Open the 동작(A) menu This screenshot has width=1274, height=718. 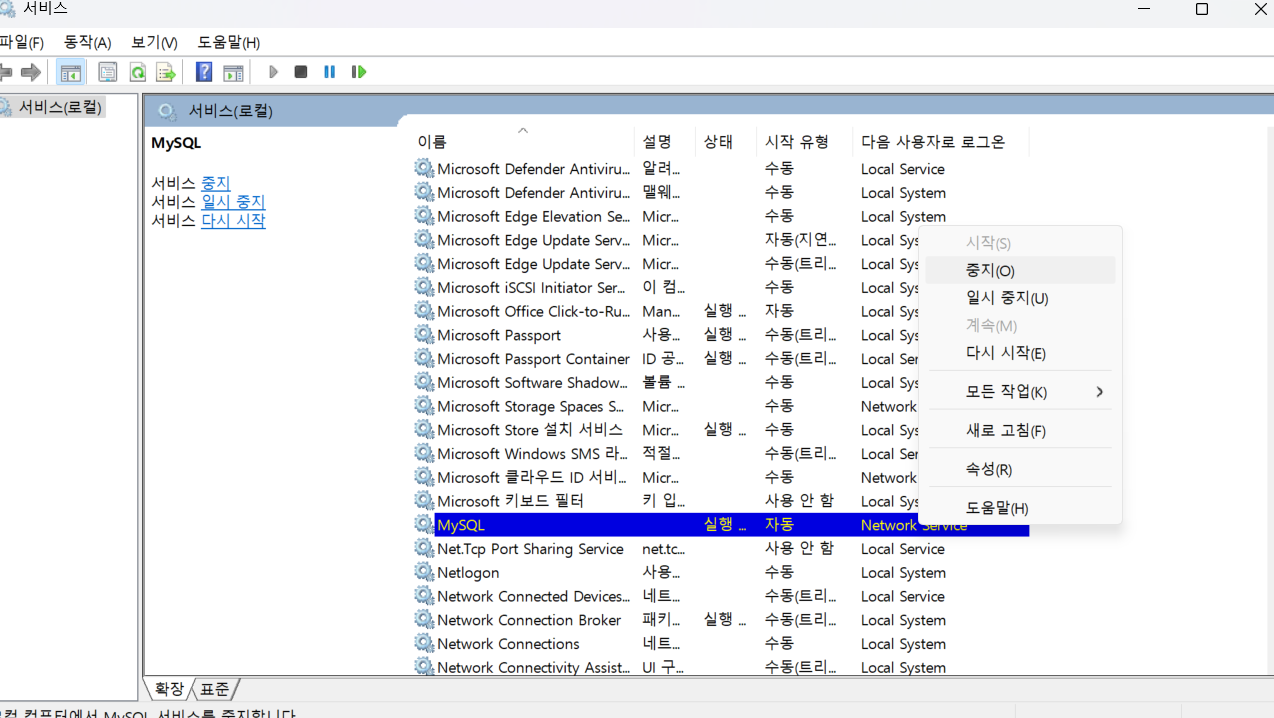(87, 42)
